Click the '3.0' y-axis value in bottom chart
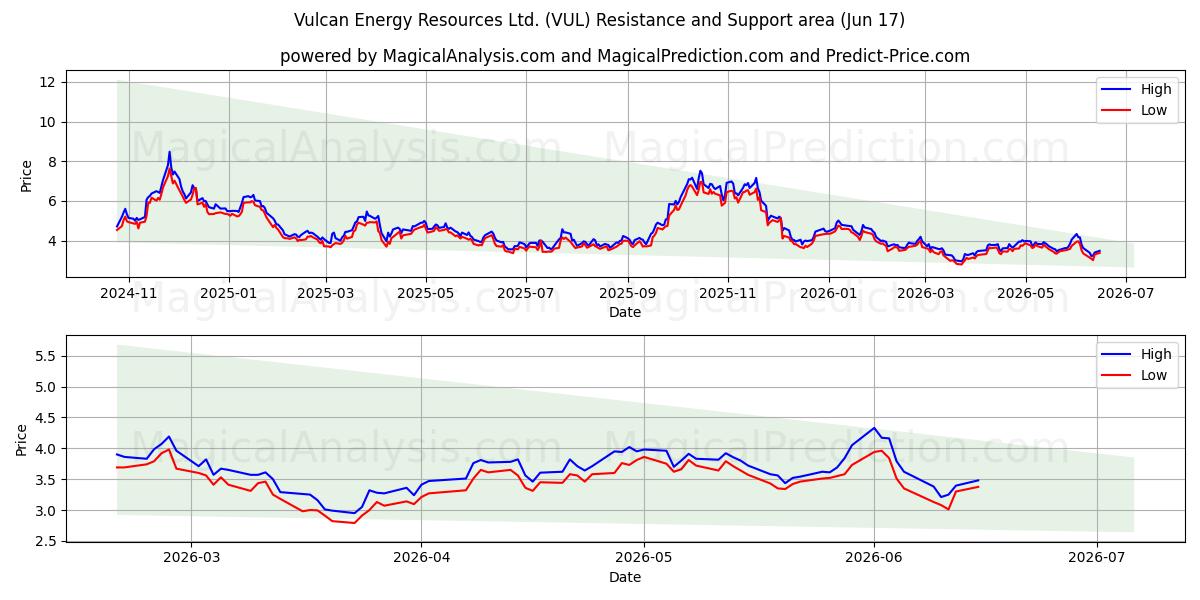 coord(48,511)
